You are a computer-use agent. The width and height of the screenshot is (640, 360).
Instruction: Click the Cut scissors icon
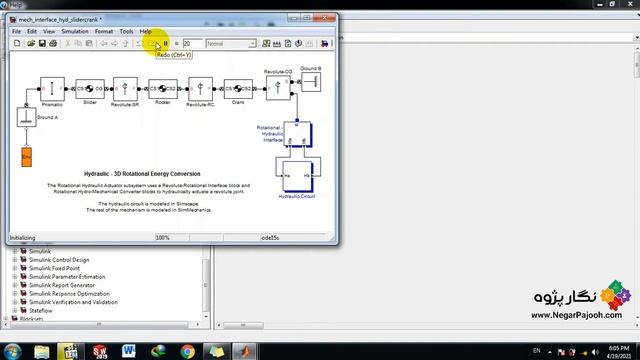pos(68,43)
